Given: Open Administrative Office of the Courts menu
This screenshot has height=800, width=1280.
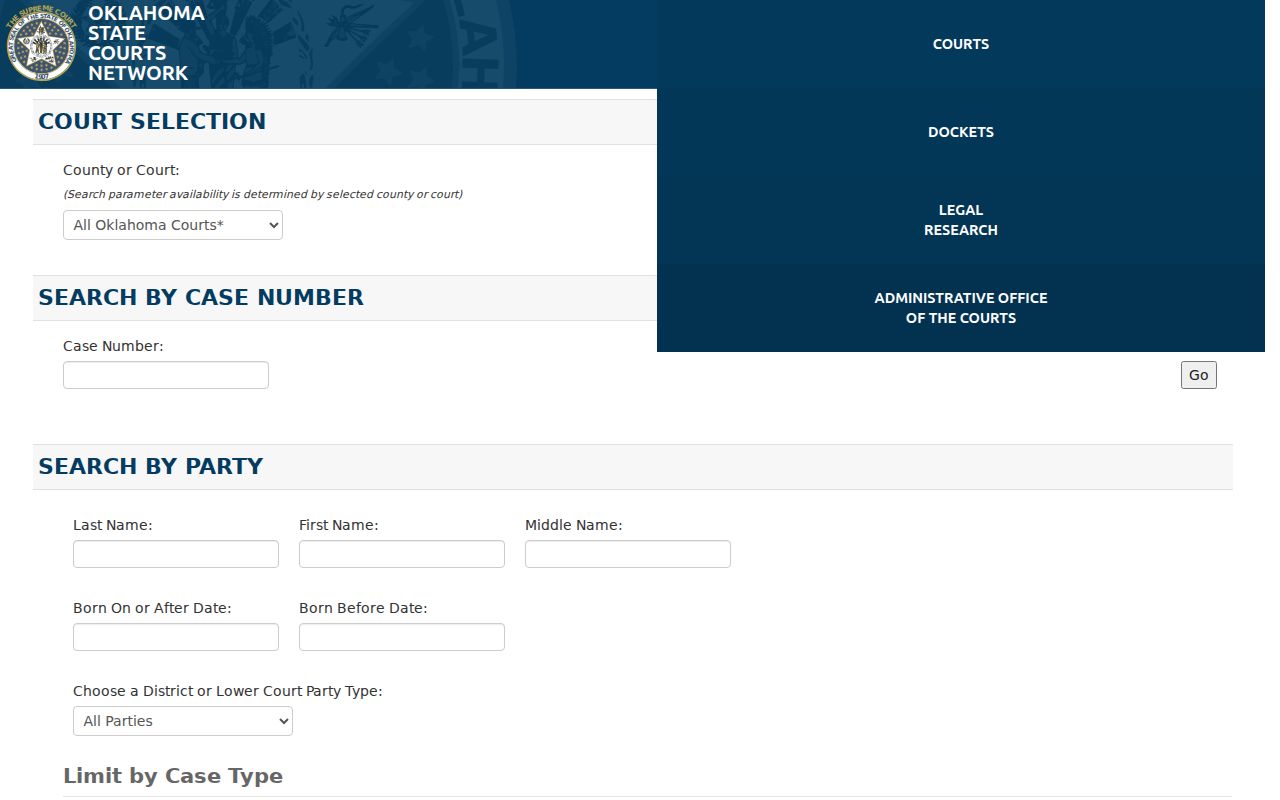Looking at the screenshot, I should 961,308.
